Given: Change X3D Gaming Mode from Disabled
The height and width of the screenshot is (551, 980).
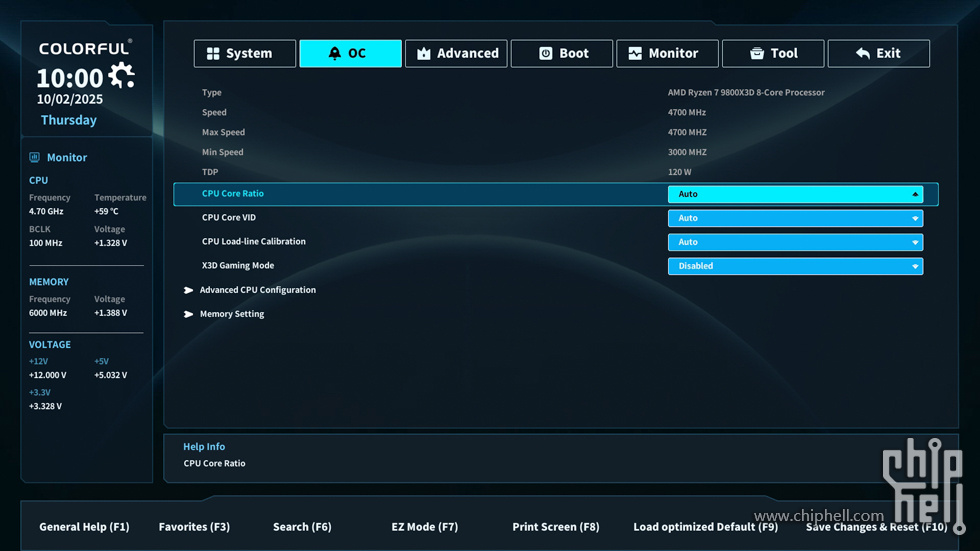Looking at the screenshot, I should tap(795, 266).
